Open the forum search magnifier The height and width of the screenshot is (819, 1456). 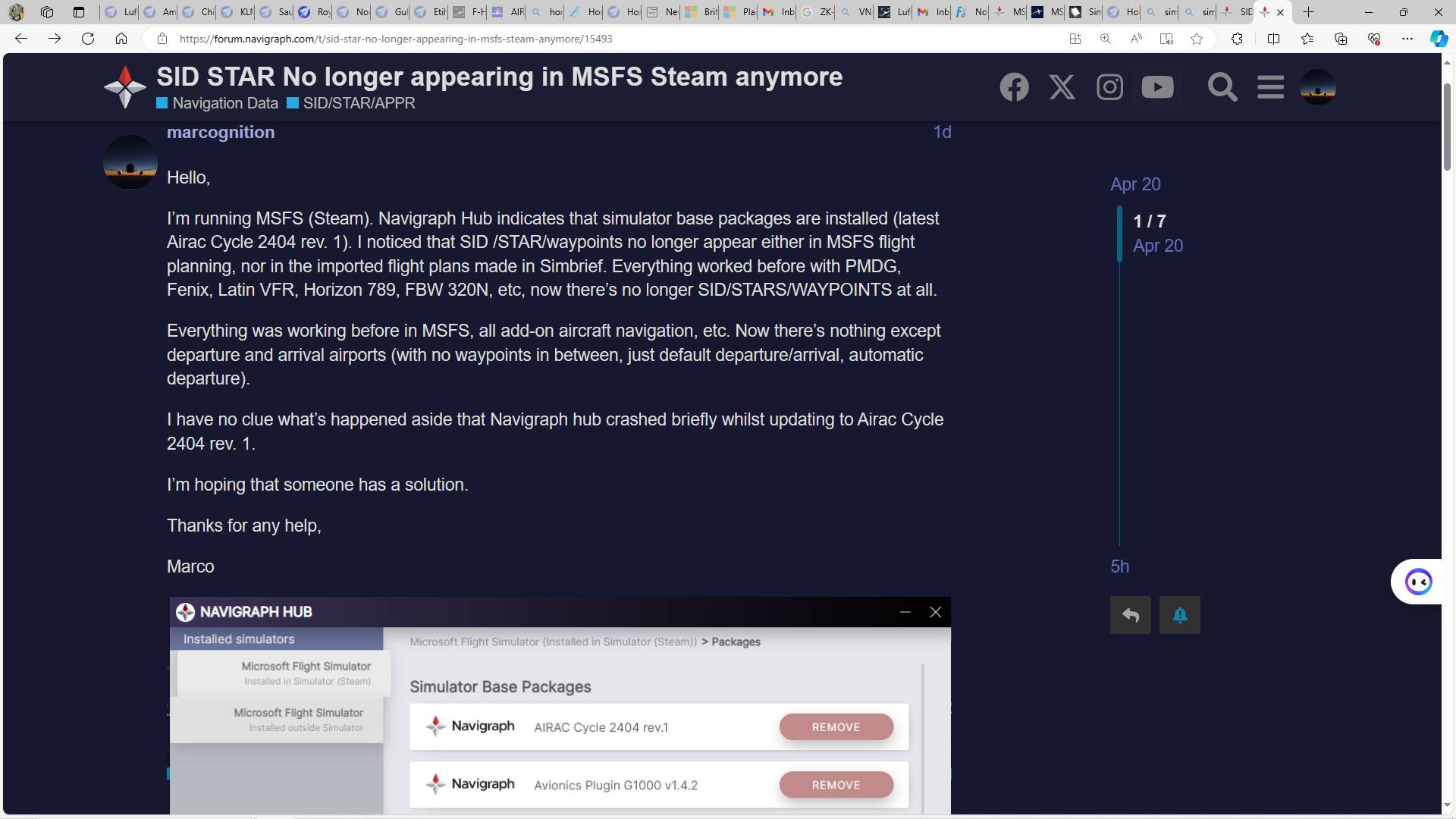(x=1222, y=87)
